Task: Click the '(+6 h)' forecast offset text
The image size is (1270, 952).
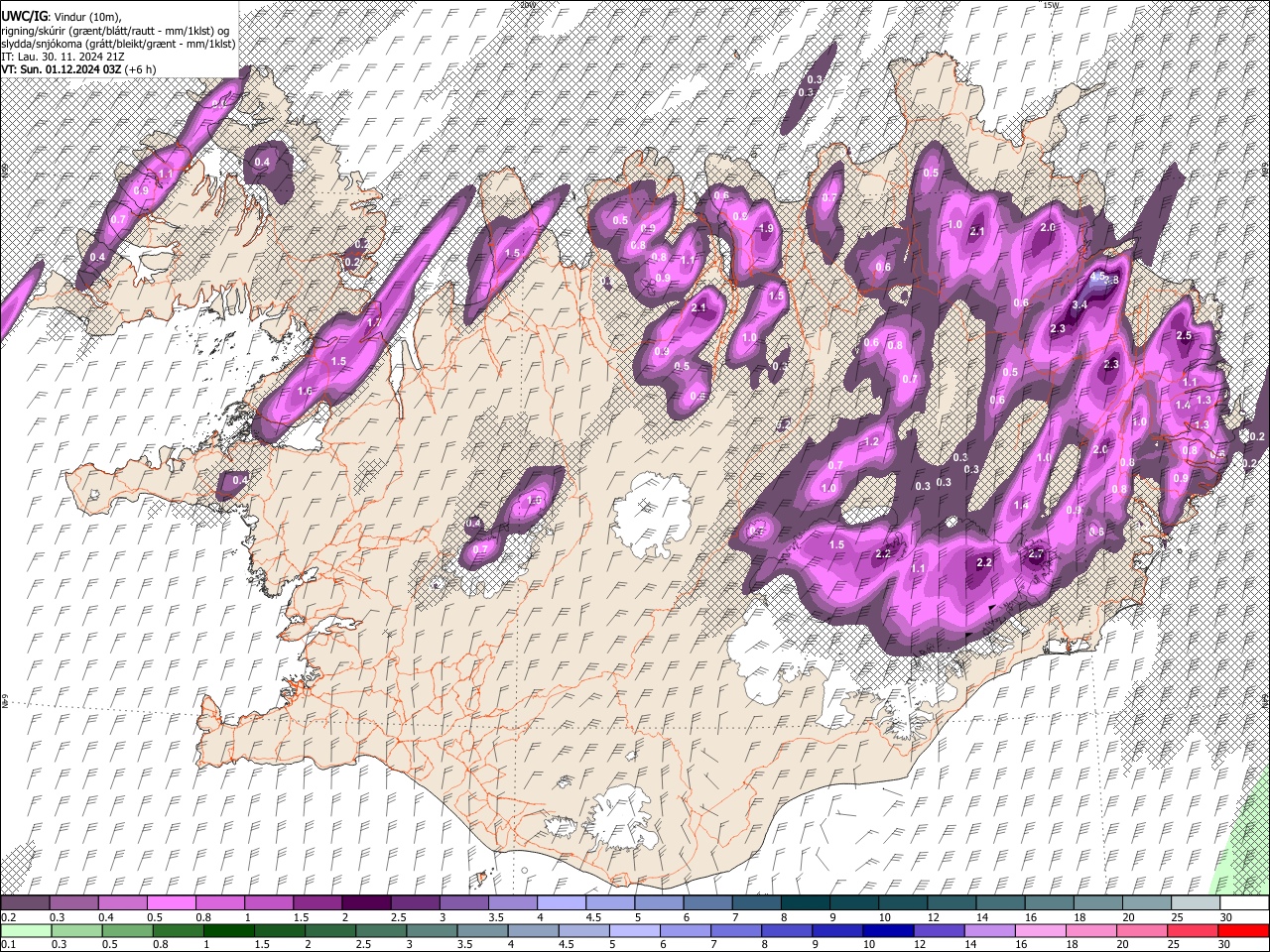Action: (140, 68)
